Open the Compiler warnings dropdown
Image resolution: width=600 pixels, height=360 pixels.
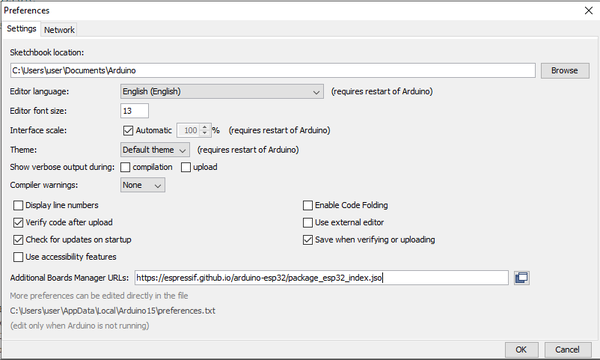pos(142,185)
